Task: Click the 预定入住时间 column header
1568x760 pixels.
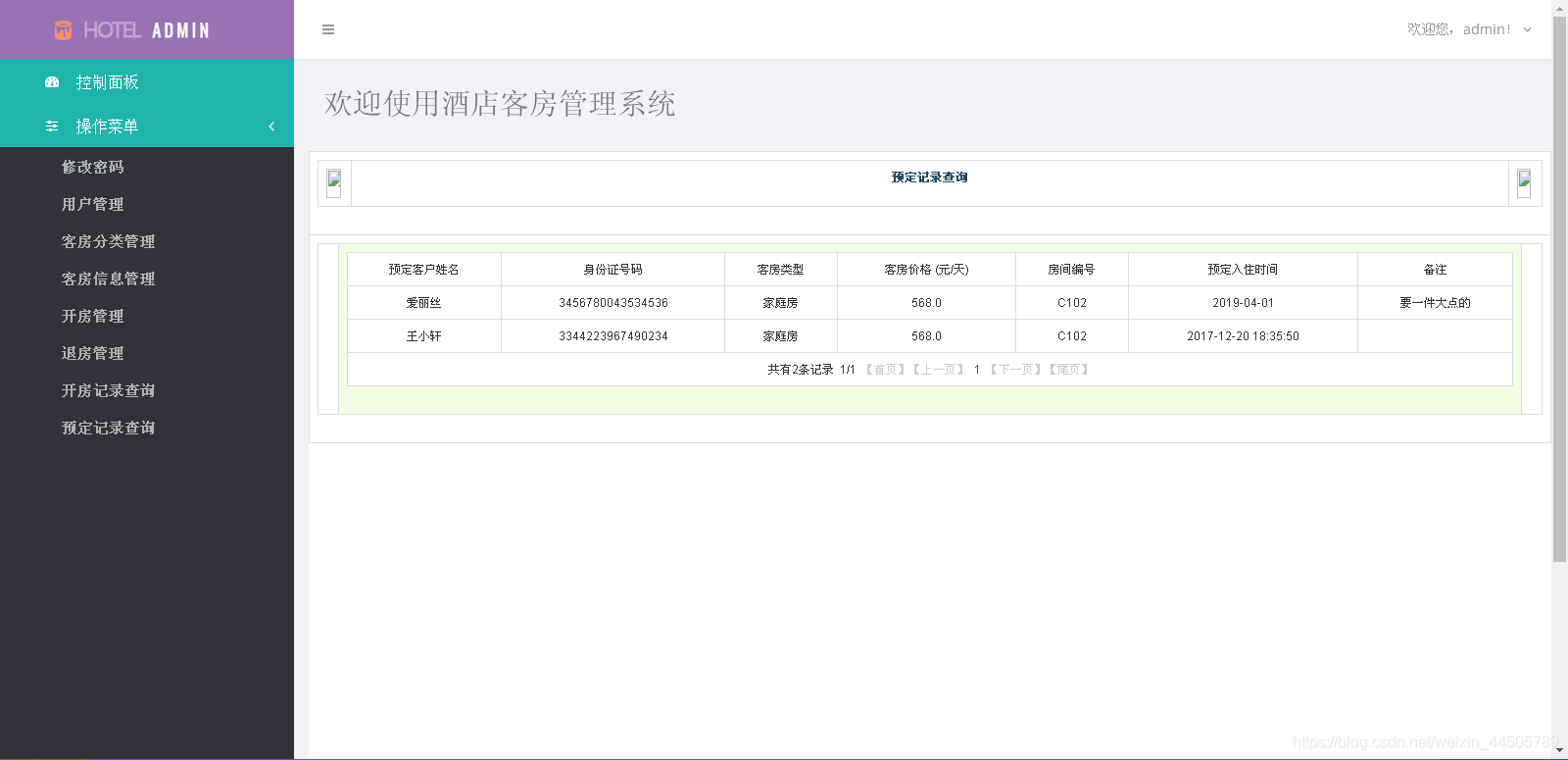Action: coord(1244,270)
